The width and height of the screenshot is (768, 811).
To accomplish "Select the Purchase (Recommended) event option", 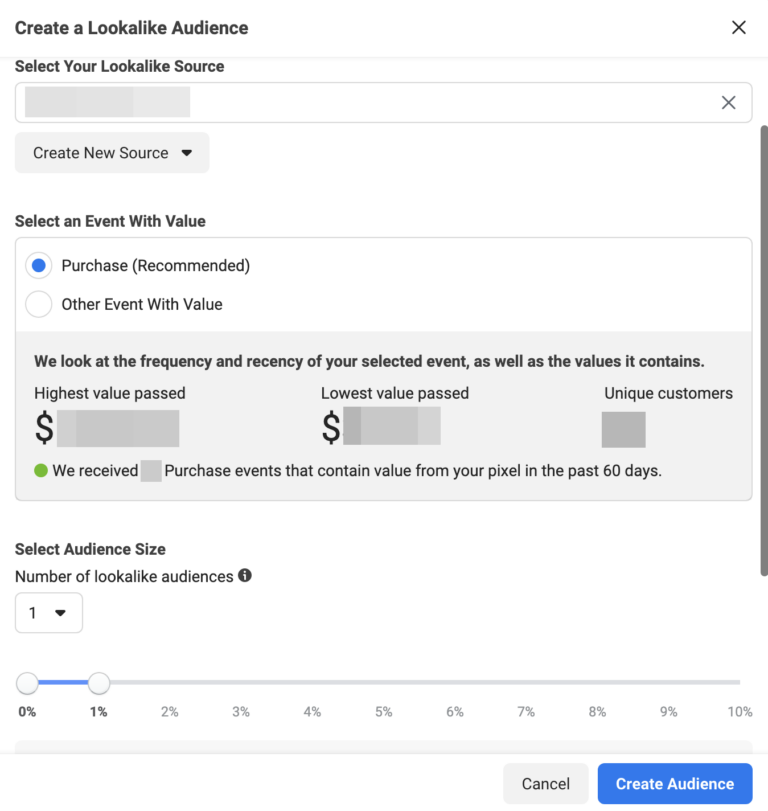I will click(x=38, y=265).
